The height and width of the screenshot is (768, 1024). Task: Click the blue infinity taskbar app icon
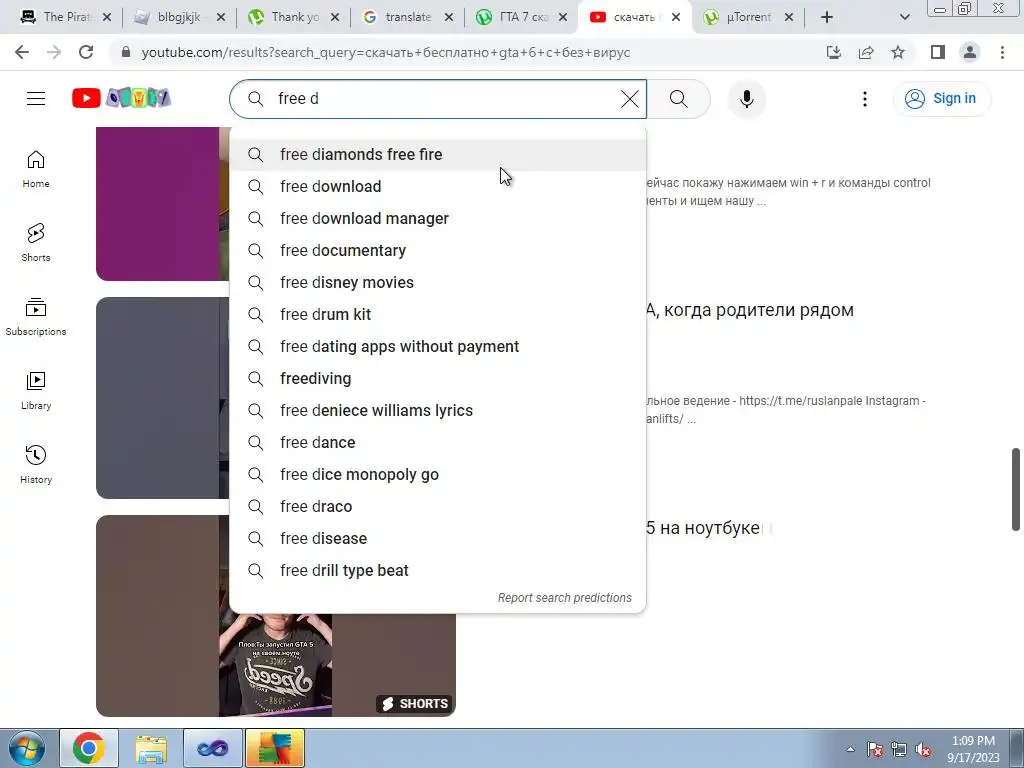(213, 748)
